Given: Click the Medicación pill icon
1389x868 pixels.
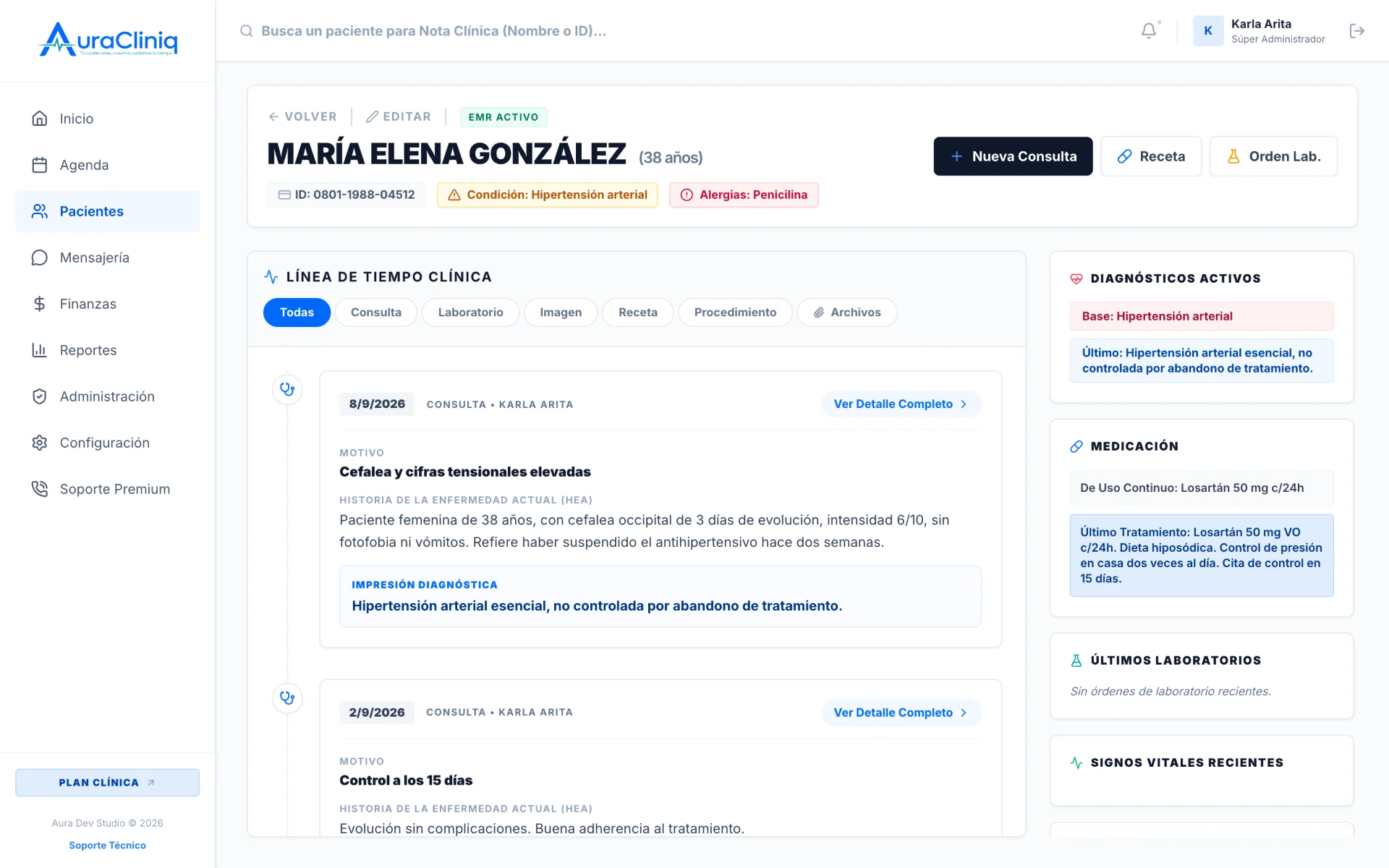Looking at the screenshot, I should (x=1076, y=446).
